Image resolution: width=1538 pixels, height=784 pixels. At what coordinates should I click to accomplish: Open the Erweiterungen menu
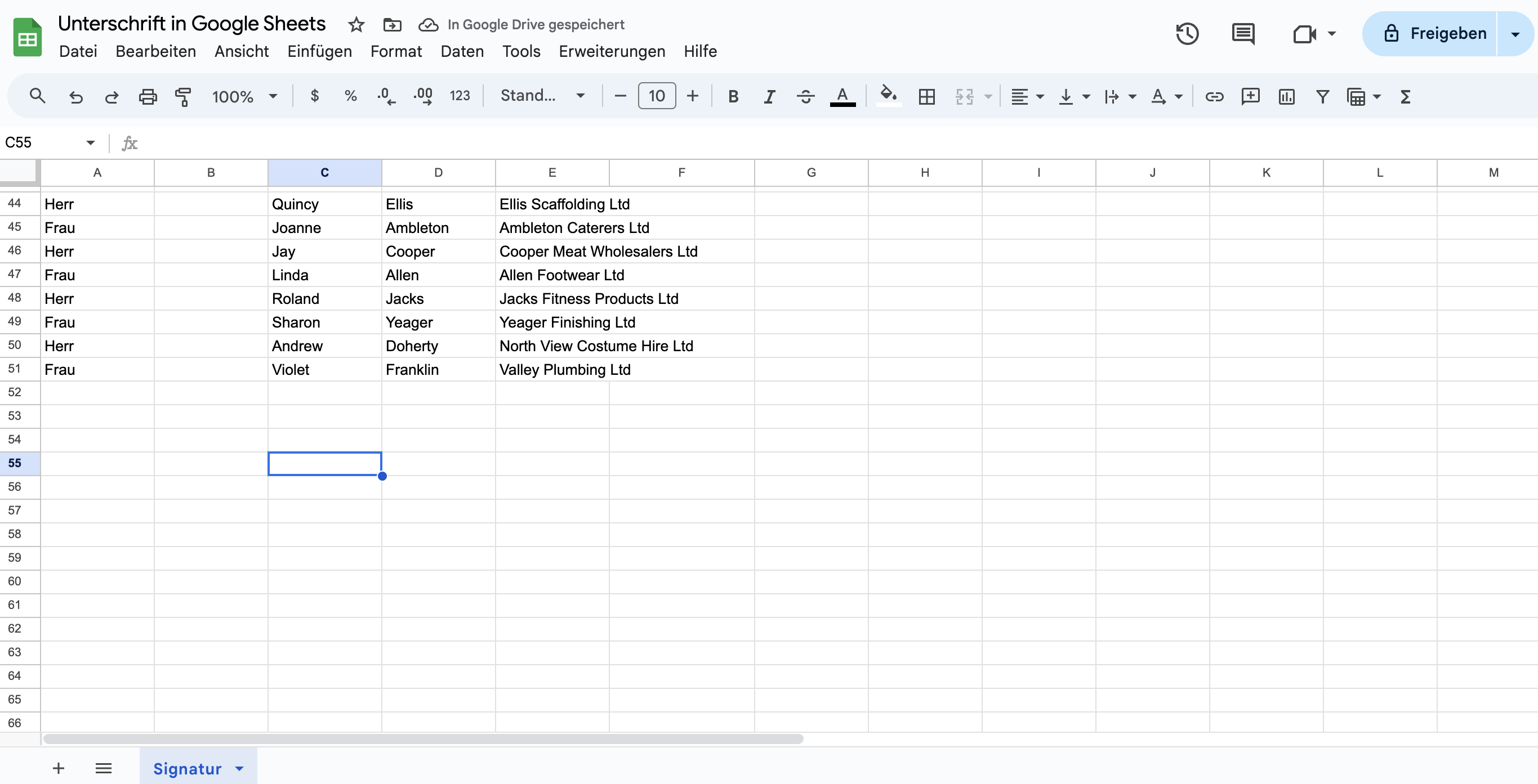tap(612, 51)
